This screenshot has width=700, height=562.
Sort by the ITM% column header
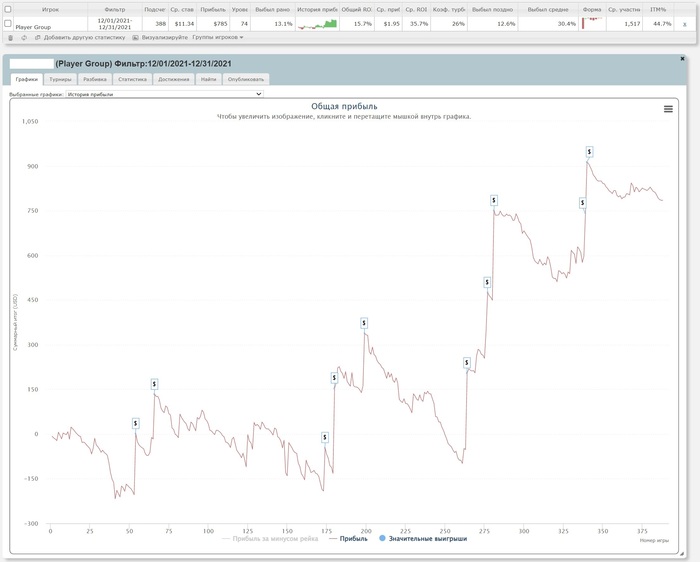pos(658,9)
